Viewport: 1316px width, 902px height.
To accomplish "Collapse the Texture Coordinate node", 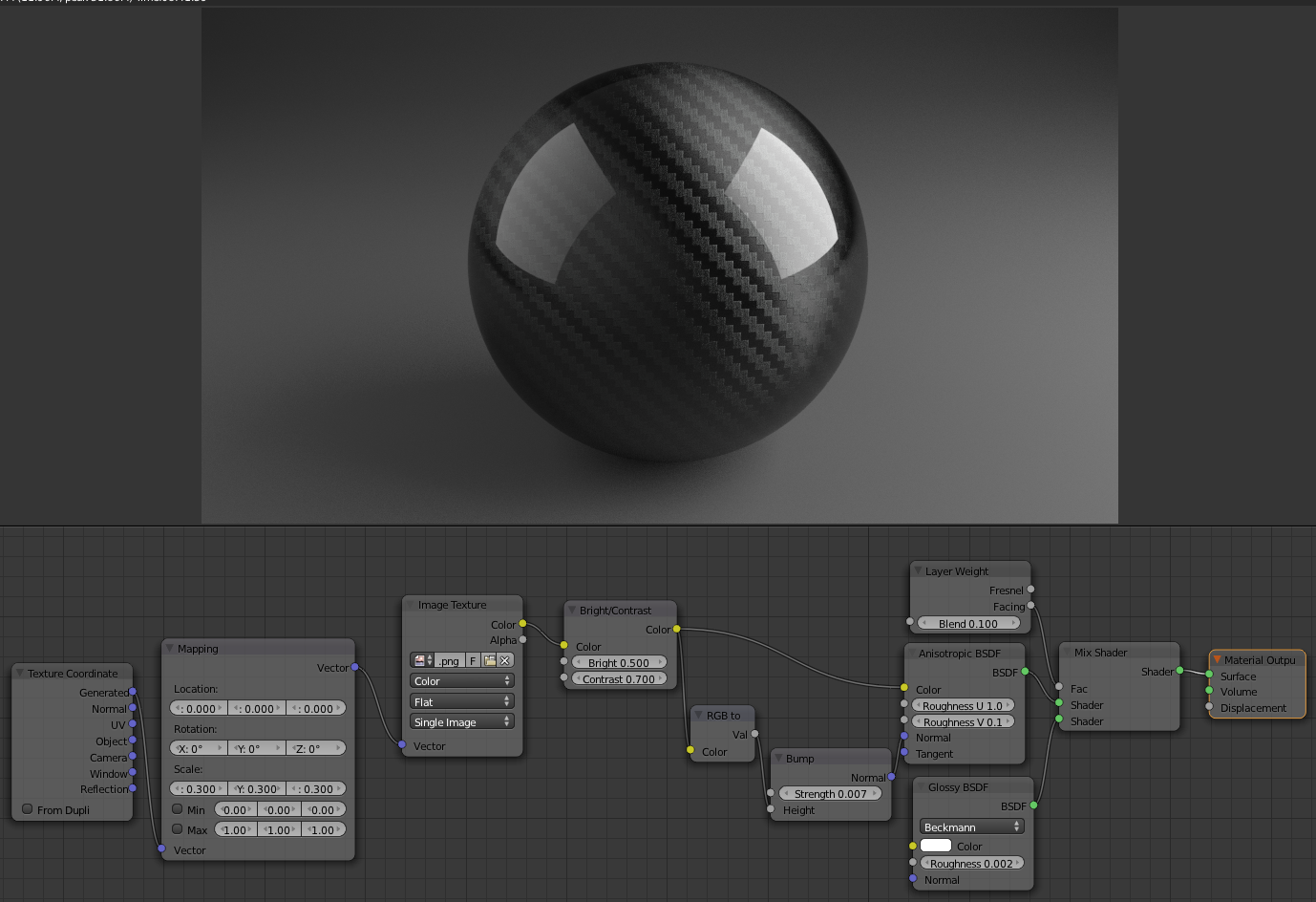I will tap(19, 673).
